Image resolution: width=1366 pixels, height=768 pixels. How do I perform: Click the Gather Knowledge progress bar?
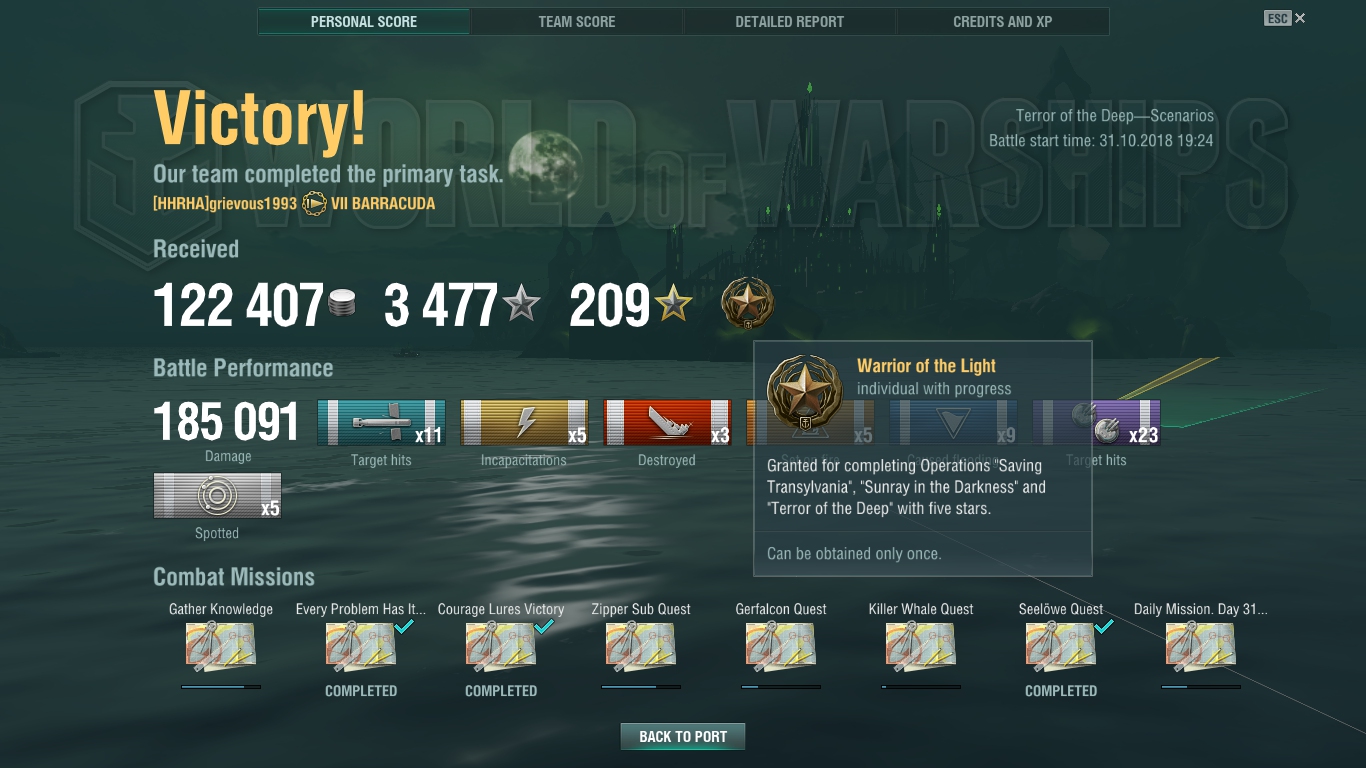[221, 687]
